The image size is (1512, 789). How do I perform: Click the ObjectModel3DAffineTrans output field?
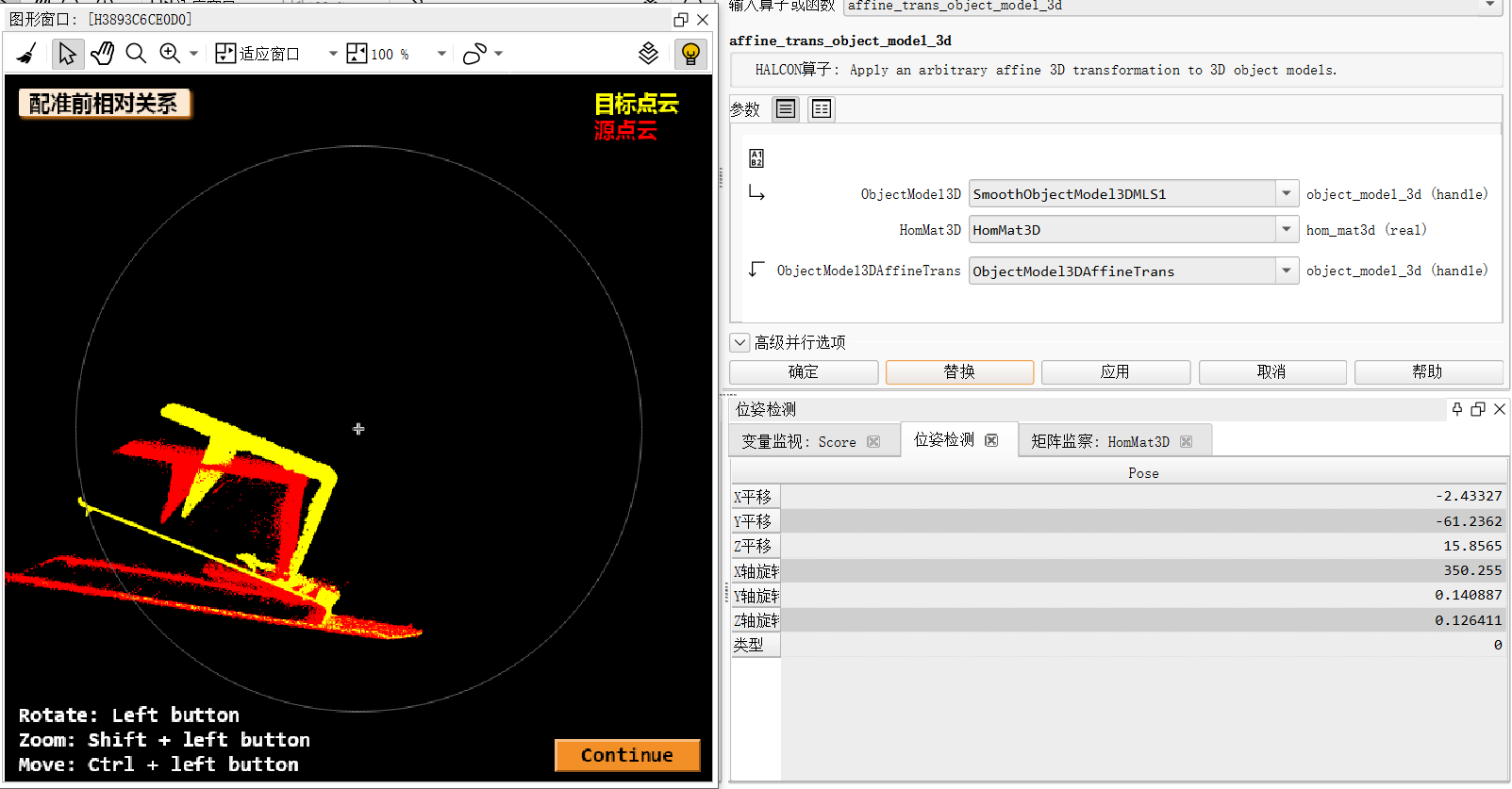tap(1122, 271)
